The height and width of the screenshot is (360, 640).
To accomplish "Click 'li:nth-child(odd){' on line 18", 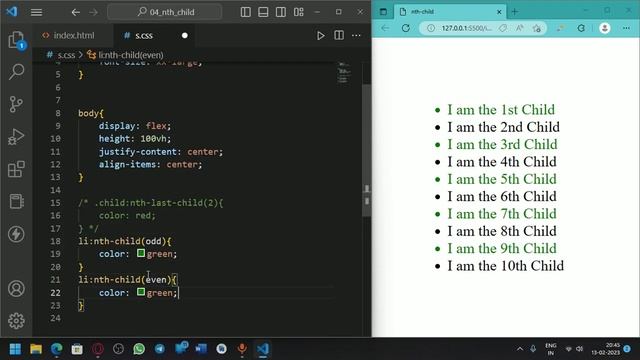I will click(125, 241).
